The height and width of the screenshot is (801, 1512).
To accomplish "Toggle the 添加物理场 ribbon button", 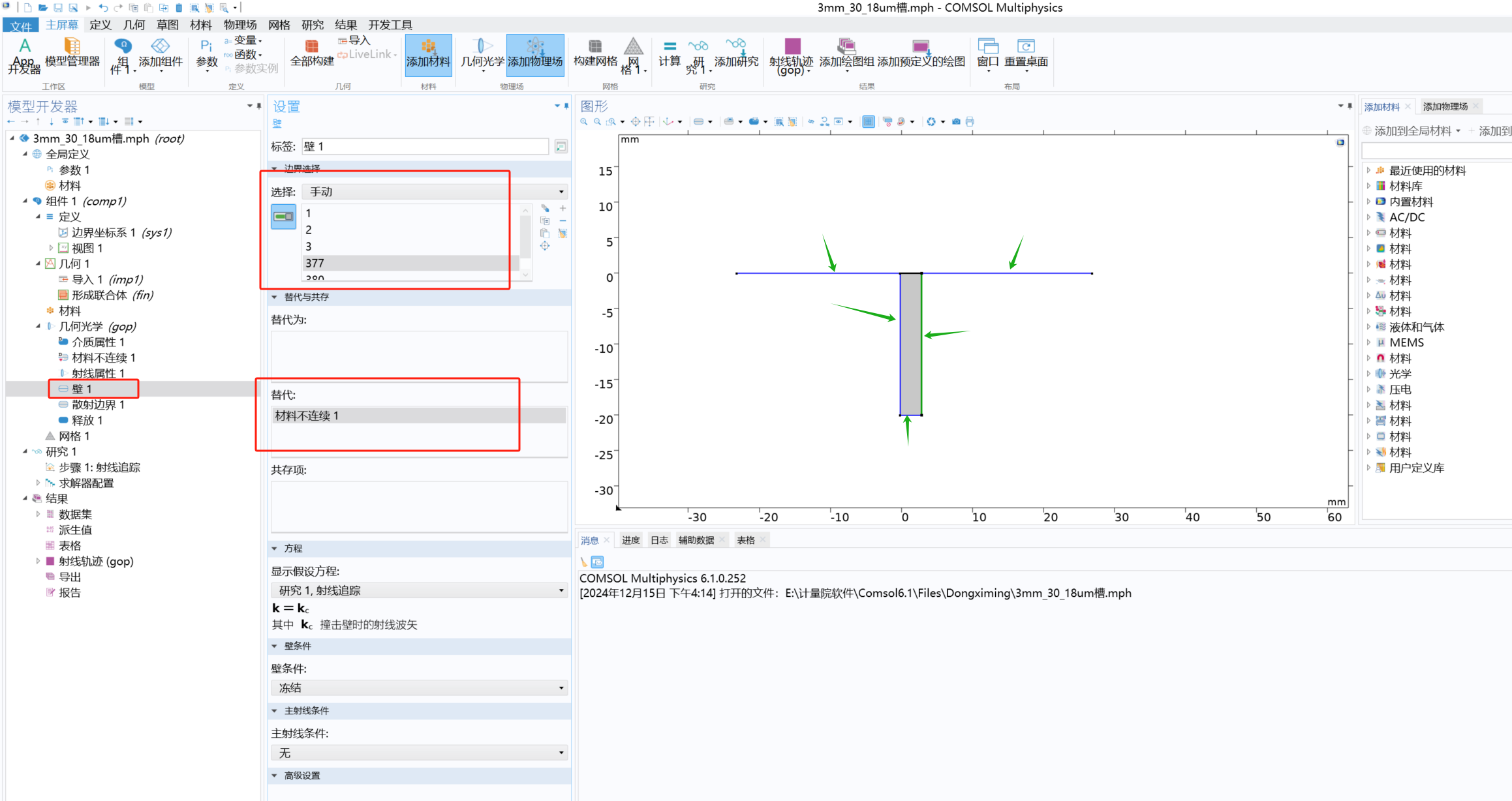I will (x=535, y=53).
